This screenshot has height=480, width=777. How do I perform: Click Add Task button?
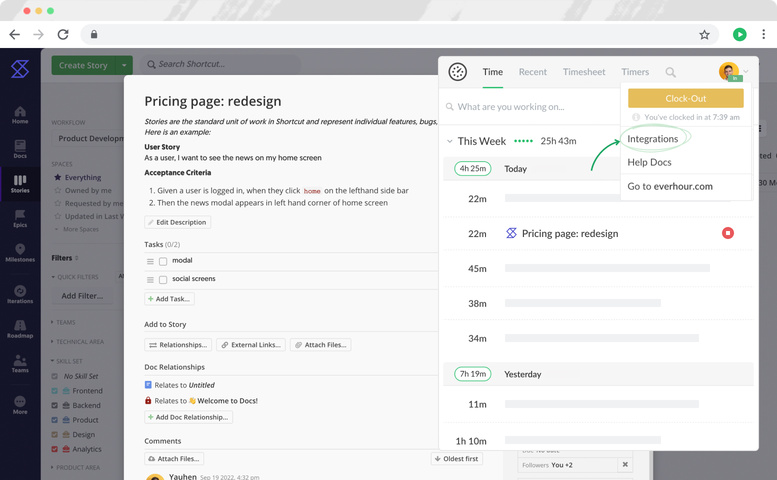(x=169, y=299)
